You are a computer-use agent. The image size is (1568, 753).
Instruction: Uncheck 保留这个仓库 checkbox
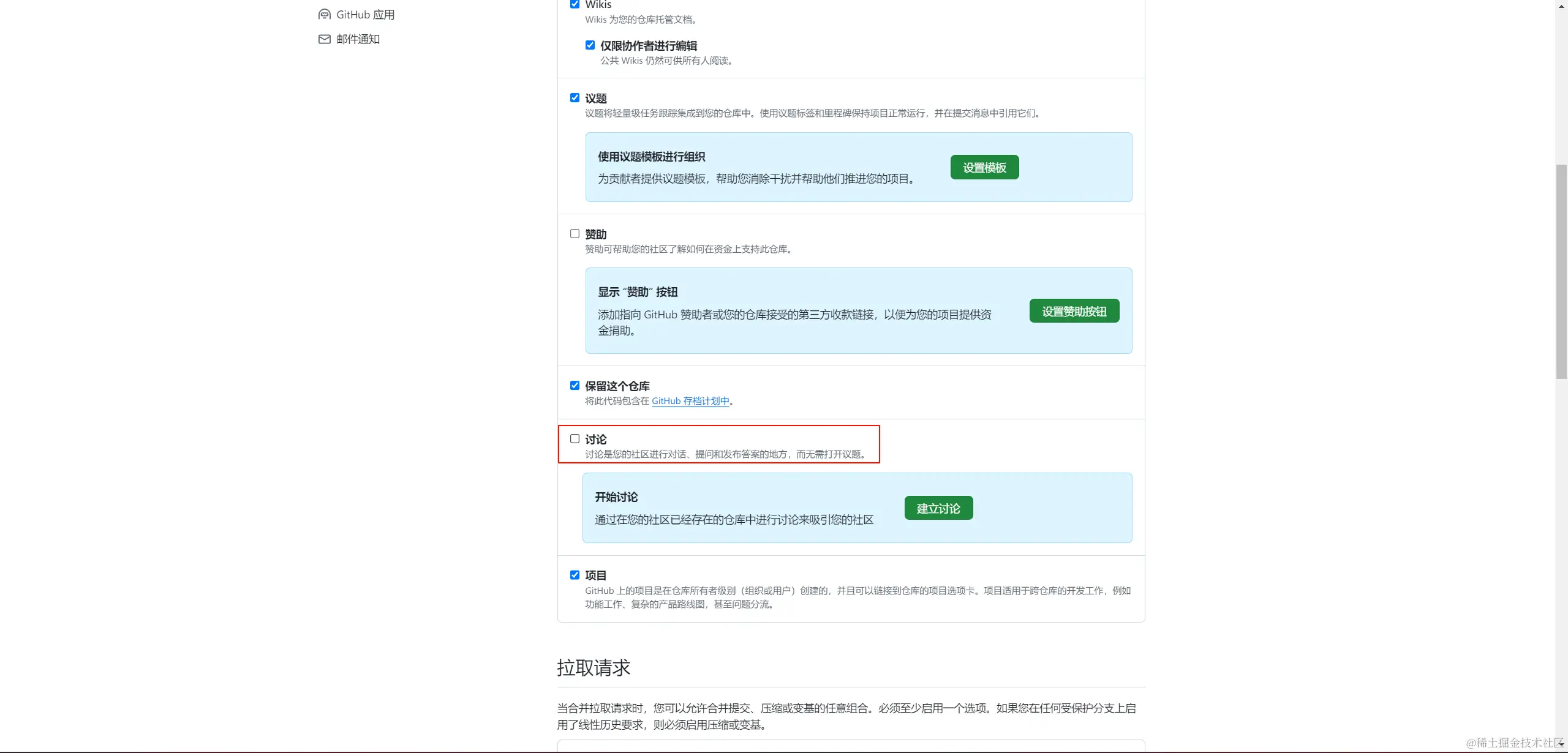575,386
